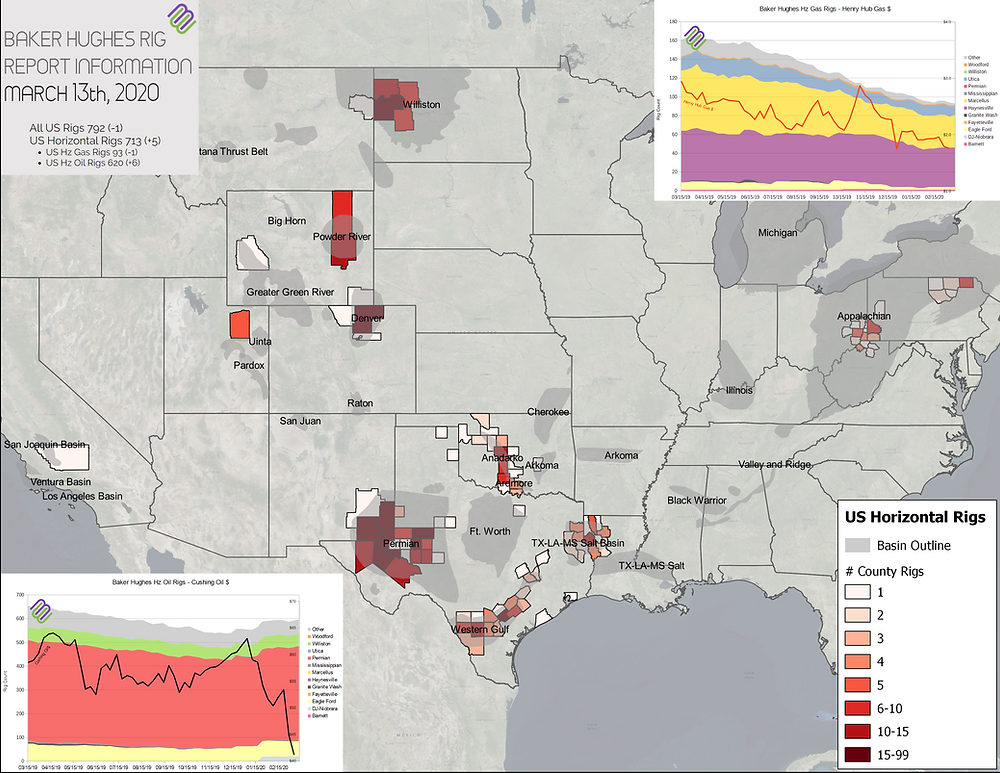Click Haynesville in the gas rigs chart legend
1000x773 pixels.
pos(978,108)
